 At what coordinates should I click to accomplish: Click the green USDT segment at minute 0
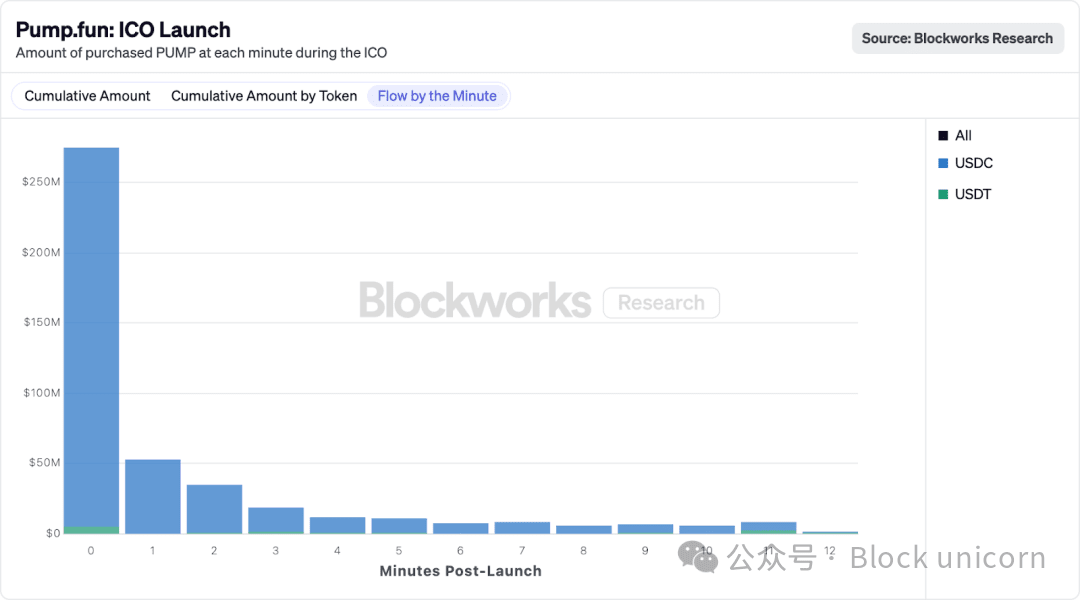tap(91, 530)
